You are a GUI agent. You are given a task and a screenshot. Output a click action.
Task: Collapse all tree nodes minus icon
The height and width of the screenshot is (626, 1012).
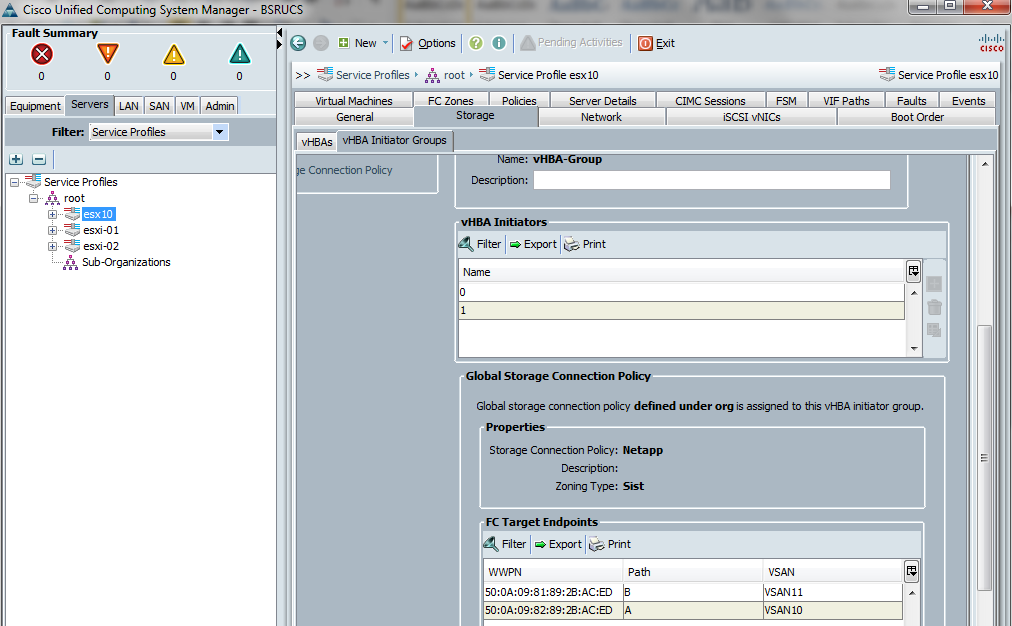(39, 159)
